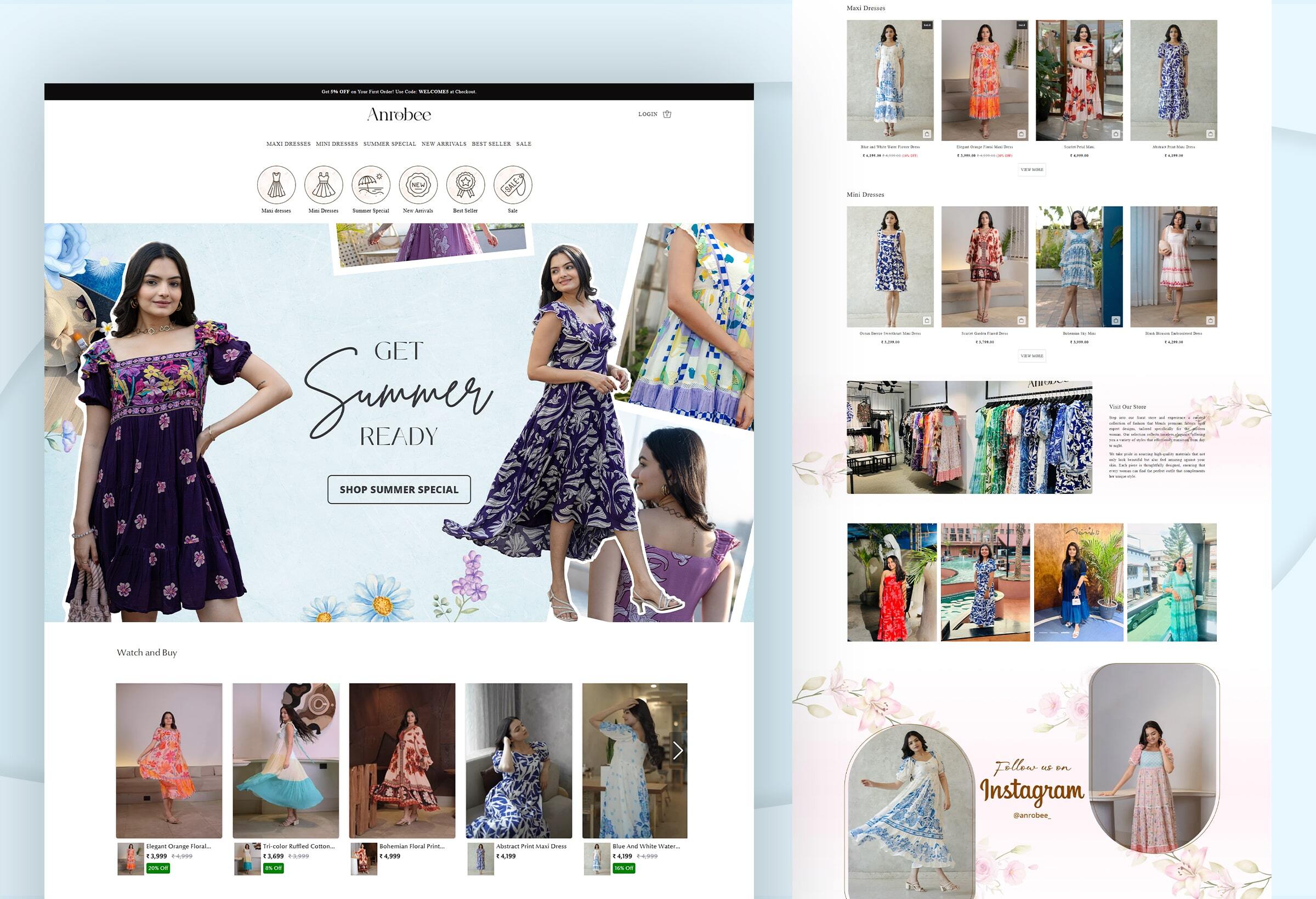Click the Visit Our Store heading
Viewport: 1316px width, 899px height.
point(1127,407)
